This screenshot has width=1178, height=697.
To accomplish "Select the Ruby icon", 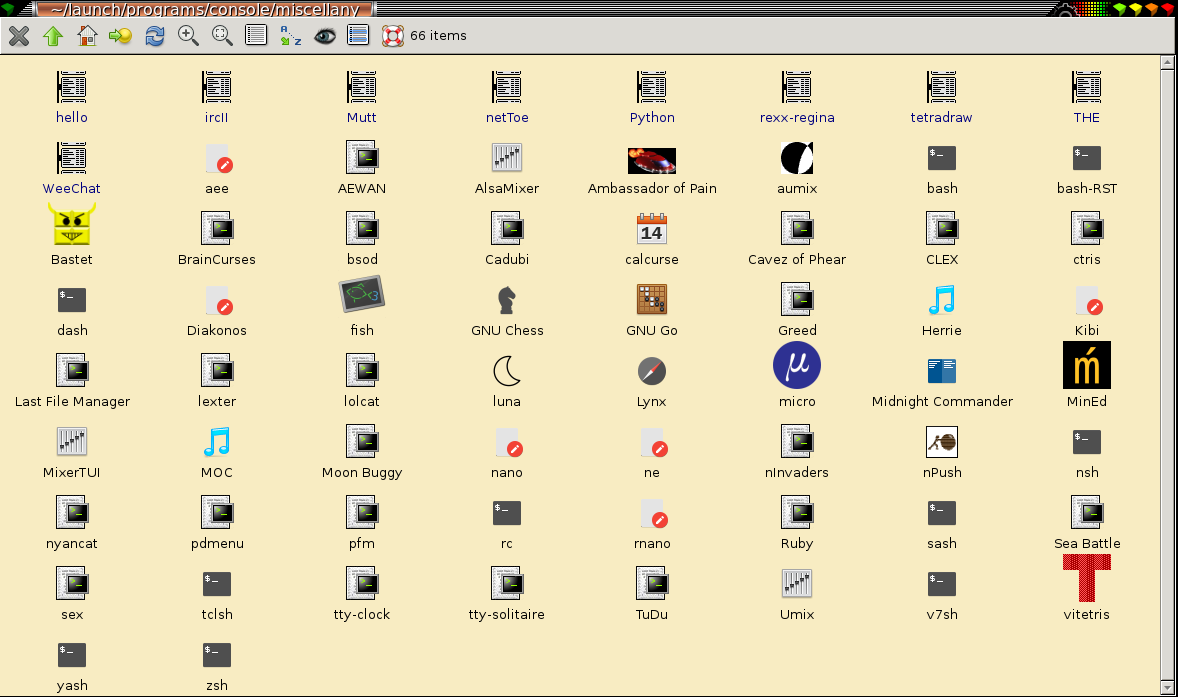I will (797, 512).
